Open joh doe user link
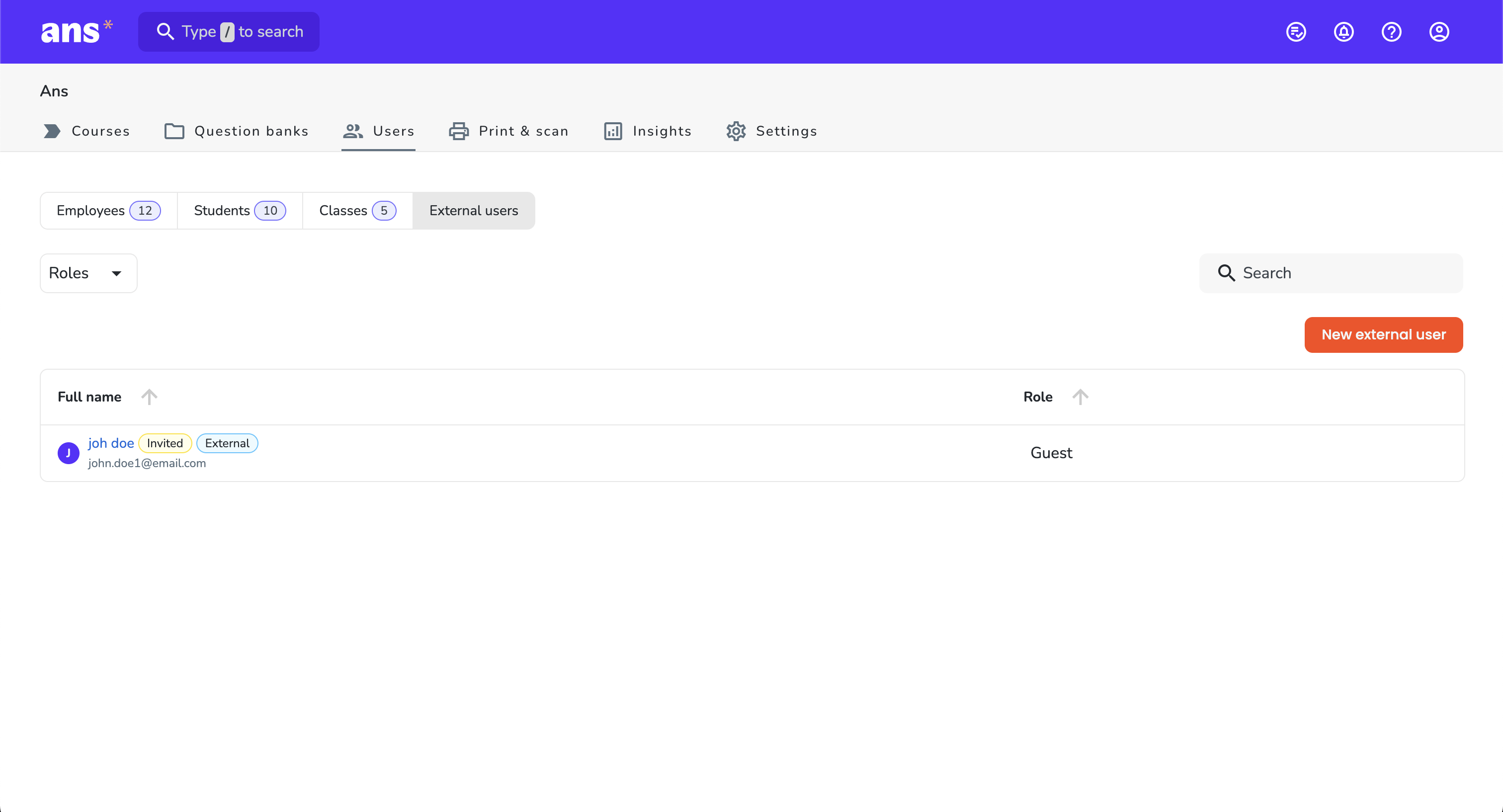Screen dimensions: 1503x812 coord(111,443)
